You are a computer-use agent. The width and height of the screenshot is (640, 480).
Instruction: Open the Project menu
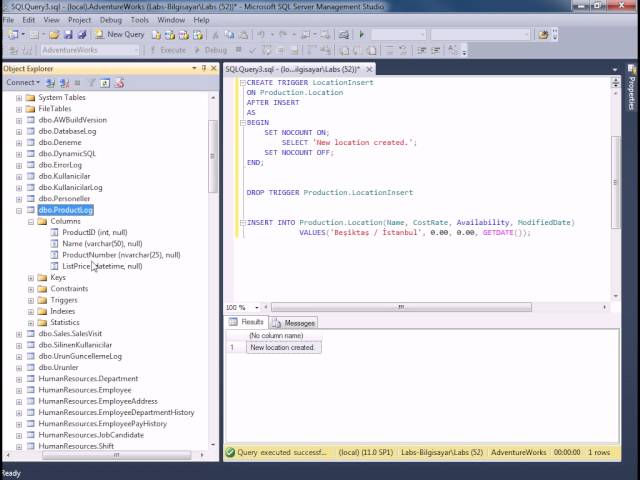pos(79,20)
